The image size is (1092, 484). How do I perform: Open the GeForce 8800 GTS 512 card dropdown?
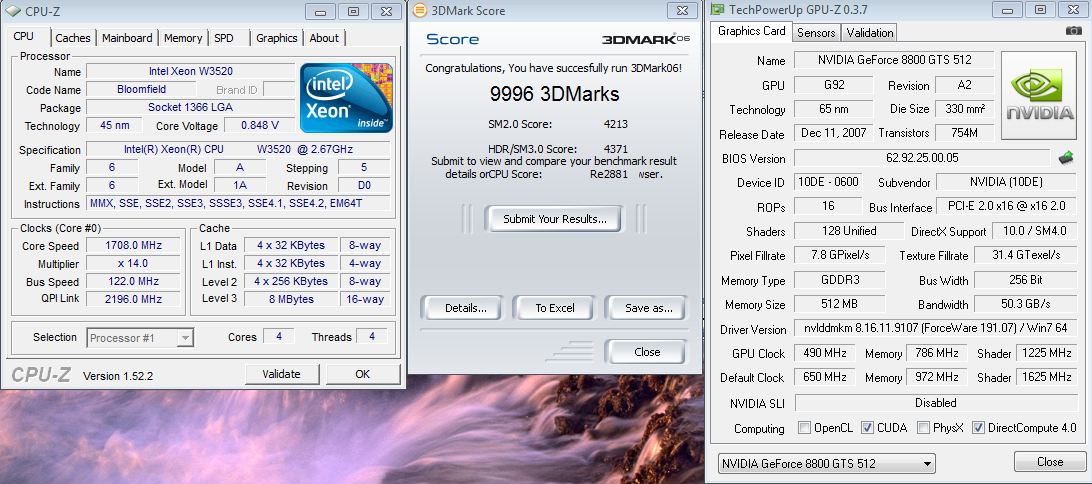click(x=827, y=463)
